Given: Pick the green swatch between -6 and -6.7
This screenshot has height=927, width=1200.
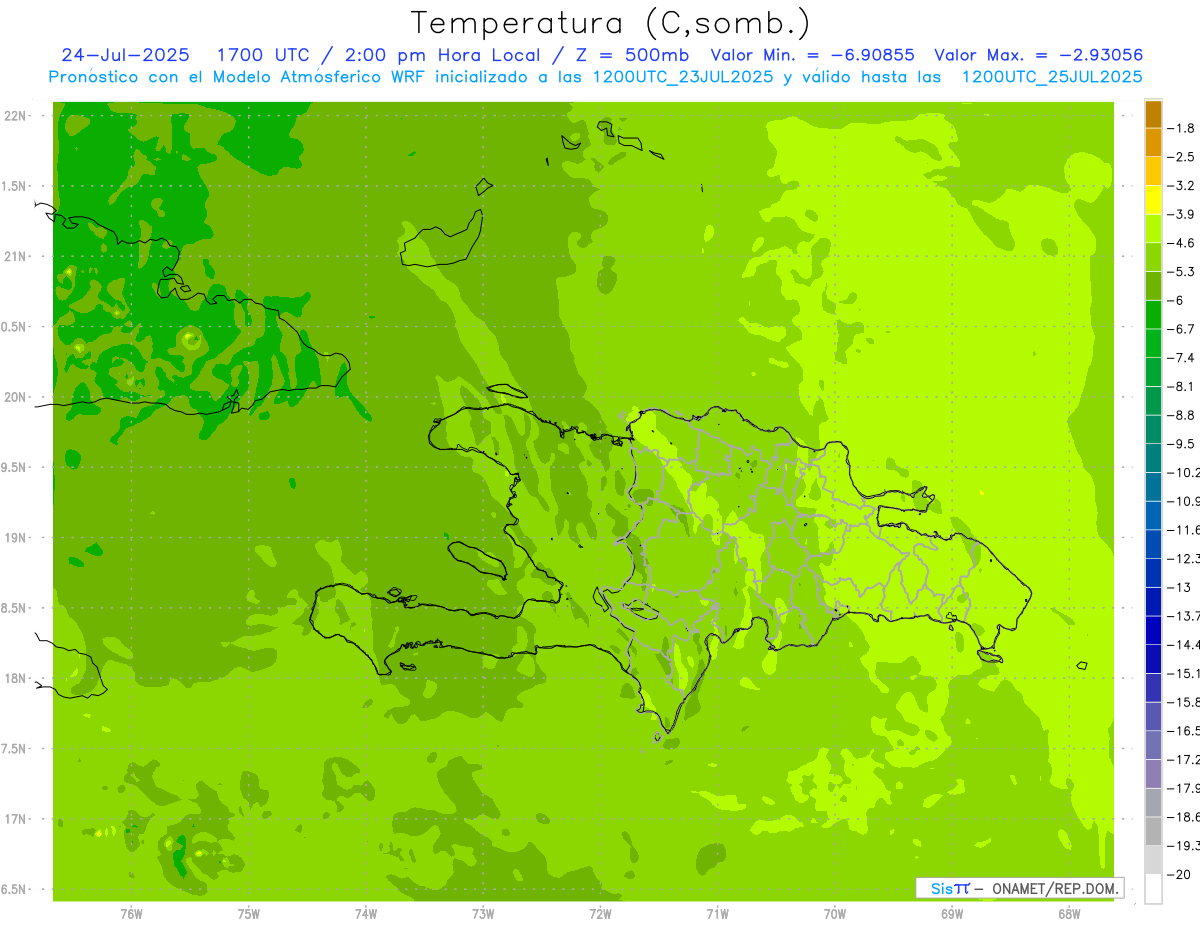Looking at the screenshot, I should pyautogui.click(x=1153, y=315).
